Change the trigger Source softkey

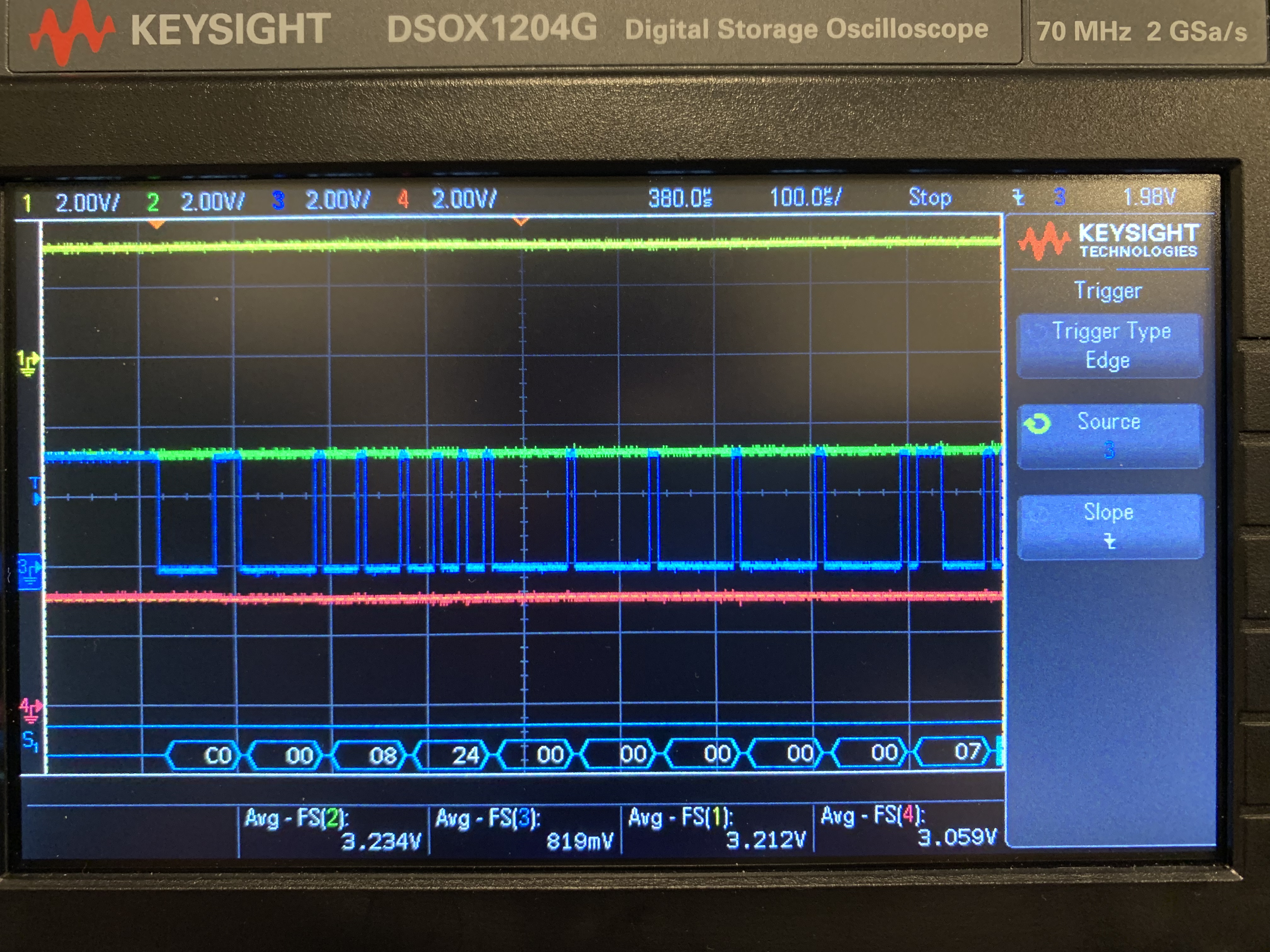tap(1109, 436)
